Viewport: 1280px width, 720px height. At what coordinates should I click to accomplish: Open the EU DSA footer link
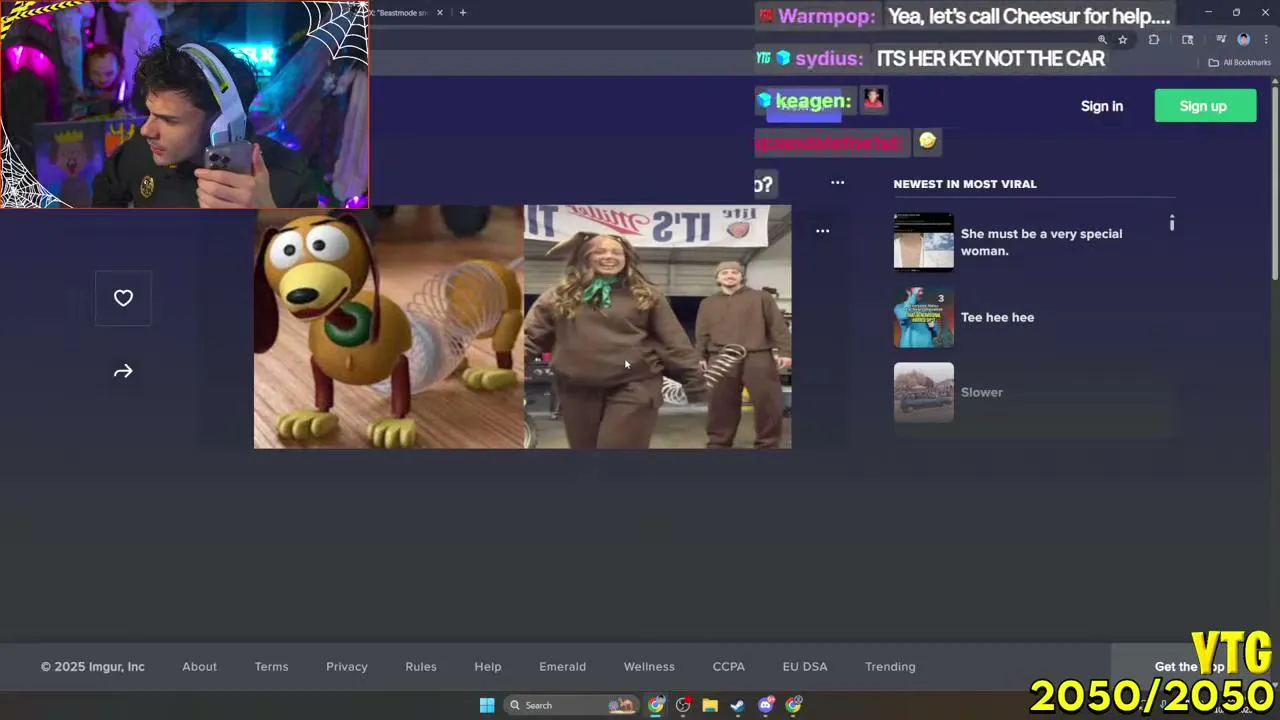click(x=805, y=667)
